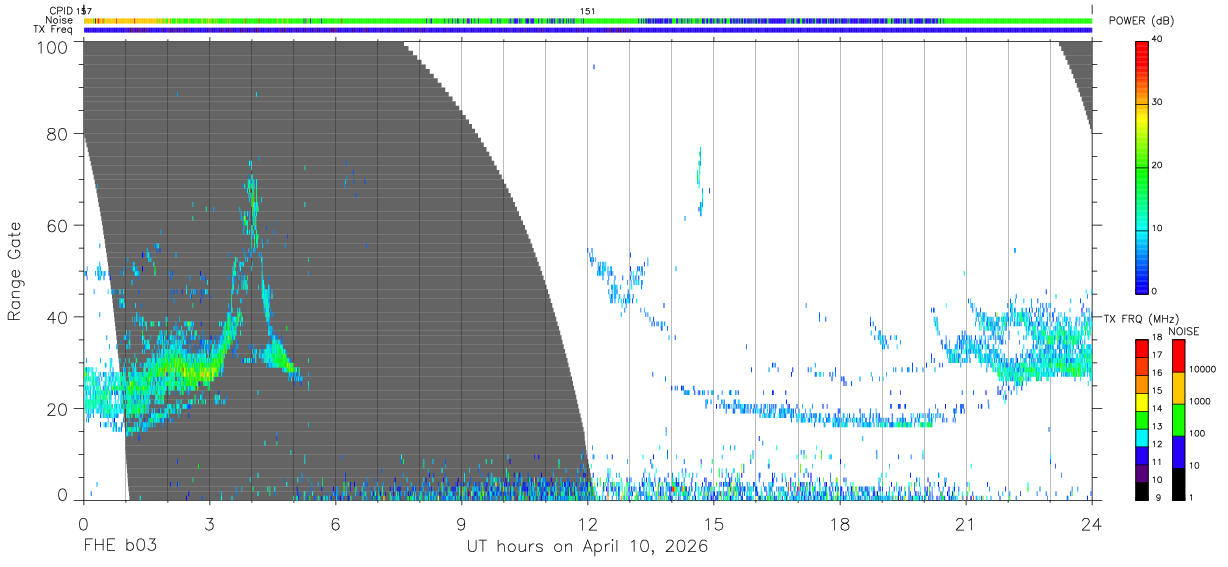This screenshot has height=567, width=1228.
Task: Click the '12' tick on UT hours axis
Action: pyautogui.click(x=588, y=523)
